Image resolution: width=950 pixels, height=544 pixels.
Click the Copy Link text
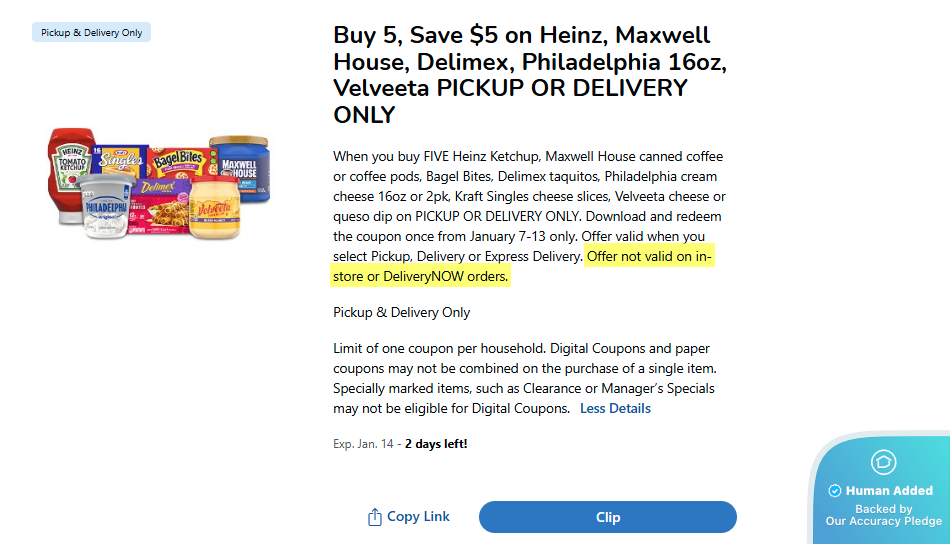418,517
